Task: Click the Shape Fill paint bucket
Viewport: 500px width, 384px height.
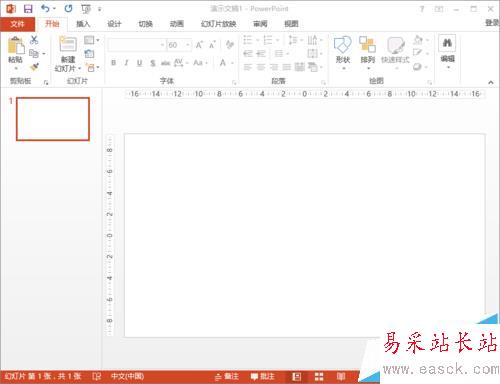Action: pos(418,40)
